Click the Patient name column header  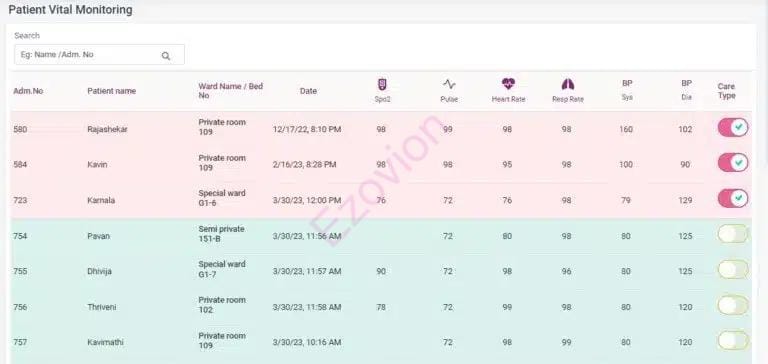click(112, 91)
